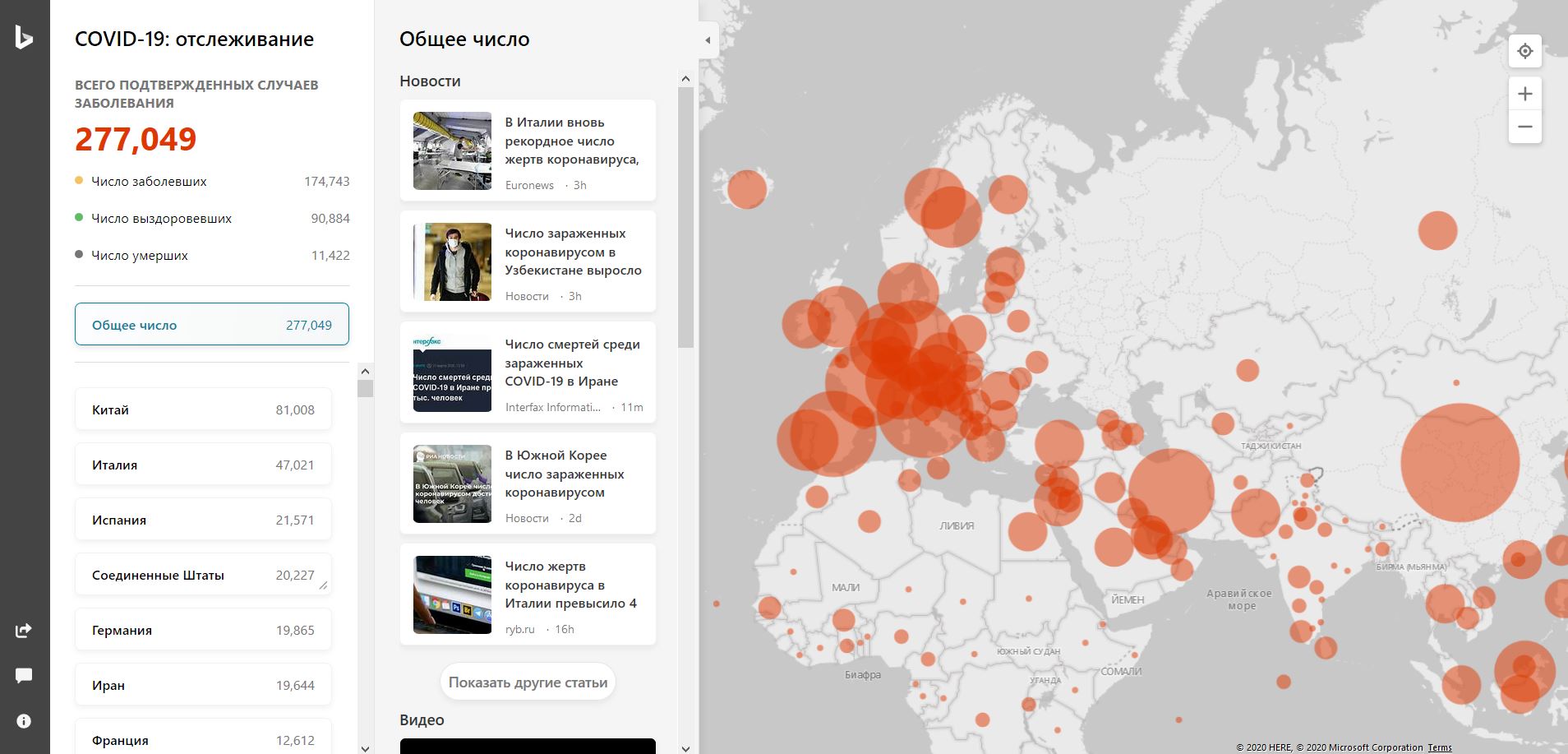Open the Uzbekistan coronavirus news article

(573, 252)
